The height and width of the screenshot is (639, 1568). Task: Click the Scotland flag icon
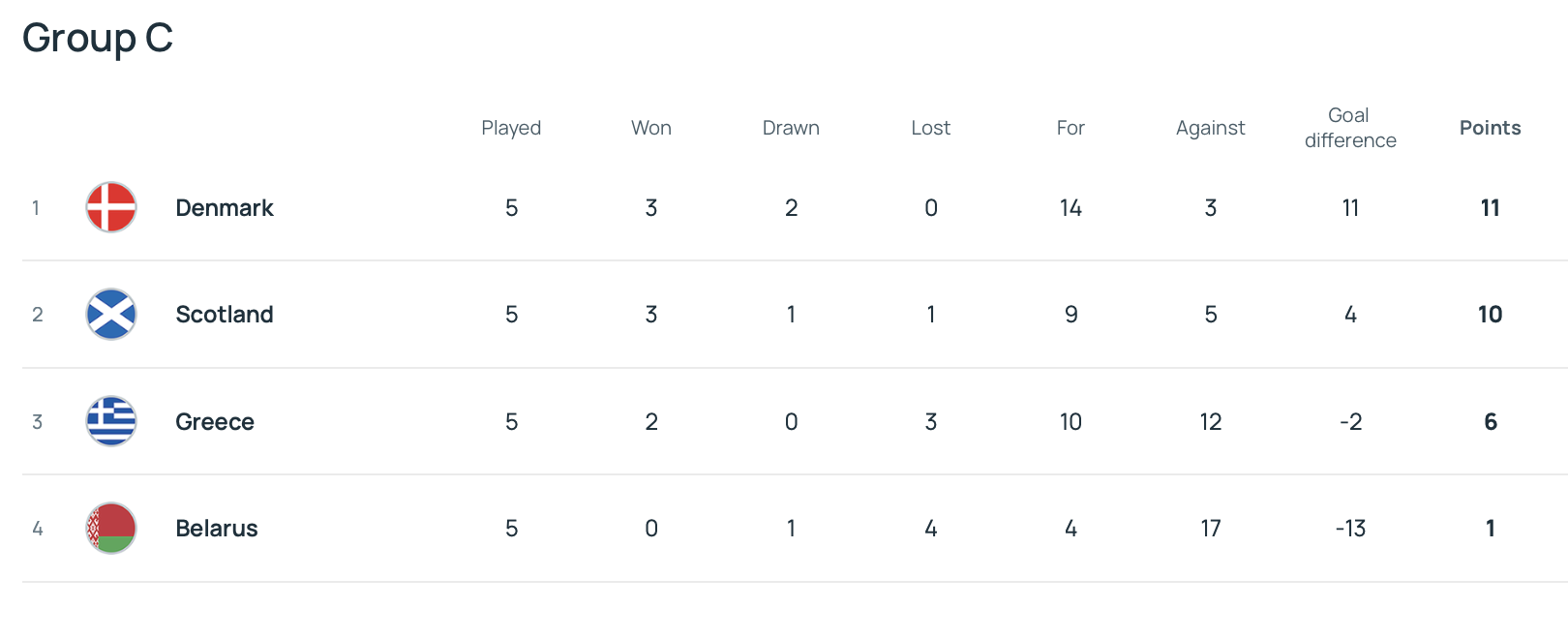click(x=111, y=314)
